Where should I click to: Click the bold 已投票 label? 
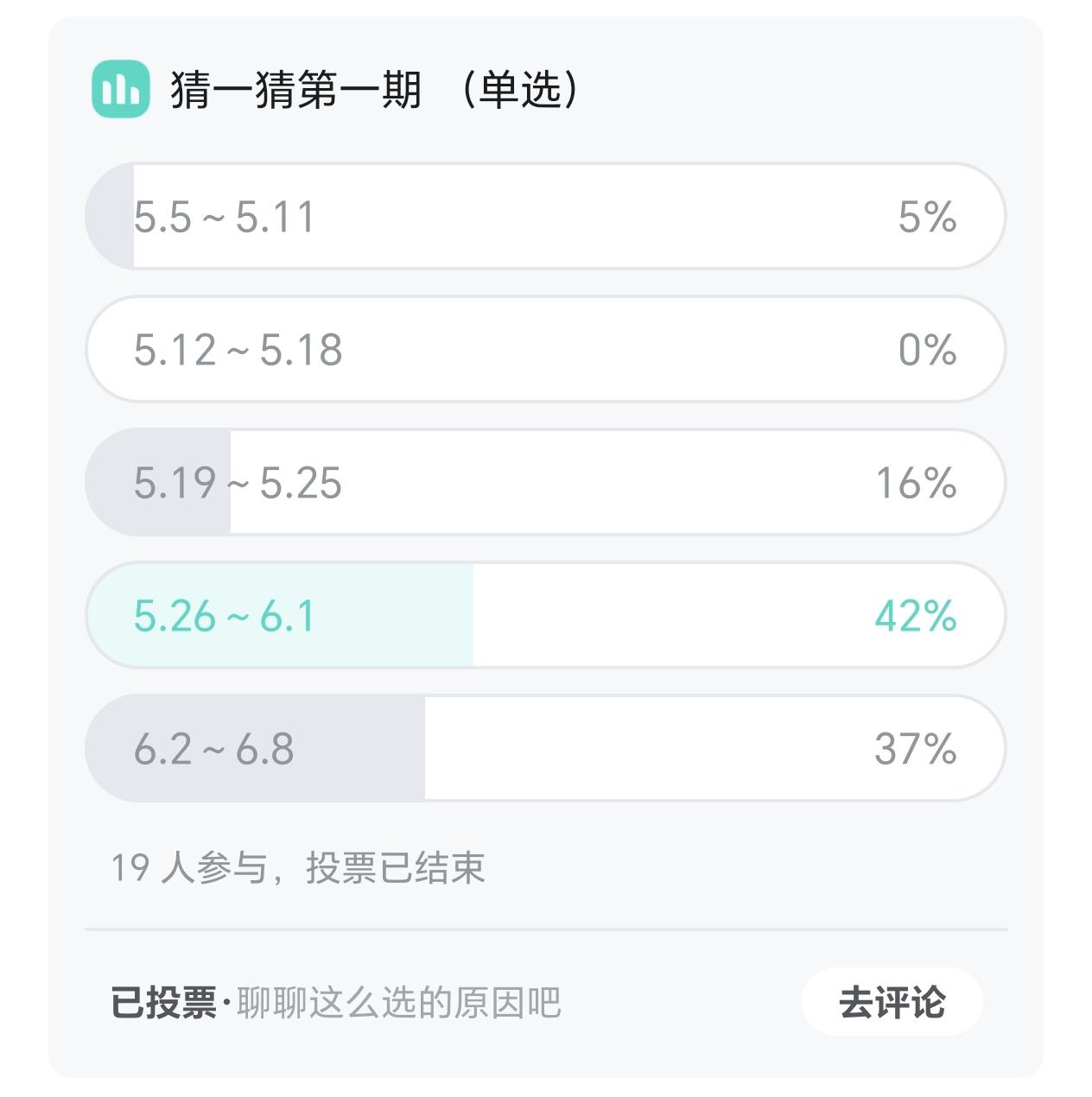coord(163,1003)
